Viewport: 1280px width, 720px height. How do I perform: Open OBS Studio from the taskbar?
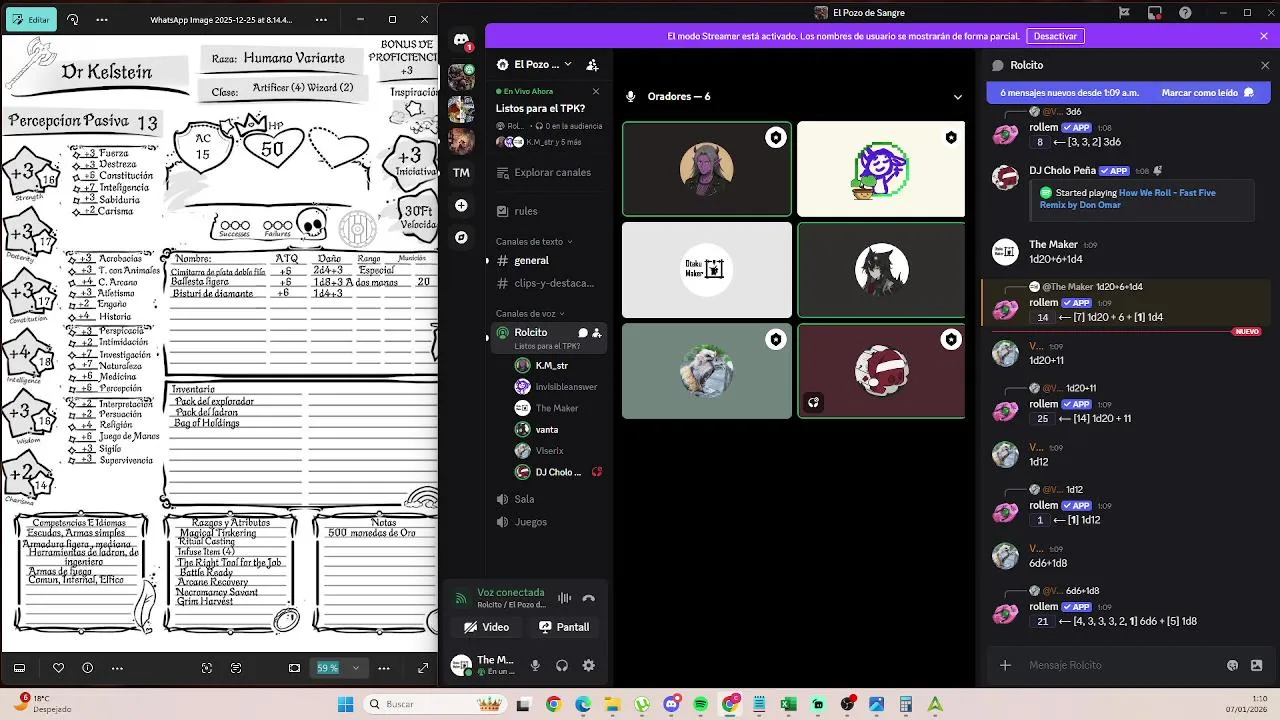[847, 704]
